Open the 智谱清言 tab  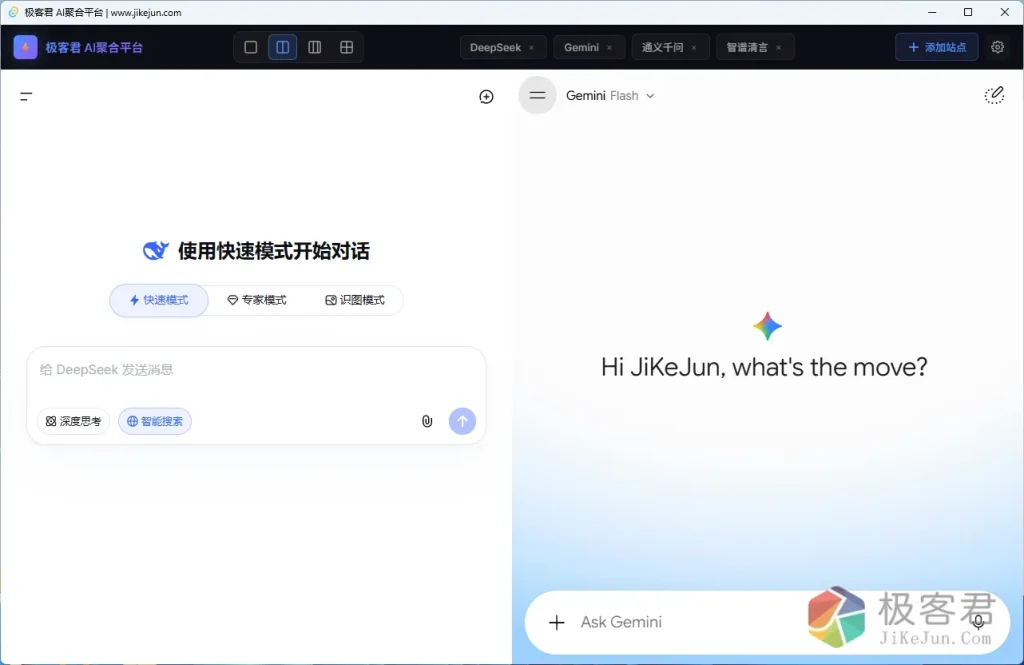pos(747,47)
